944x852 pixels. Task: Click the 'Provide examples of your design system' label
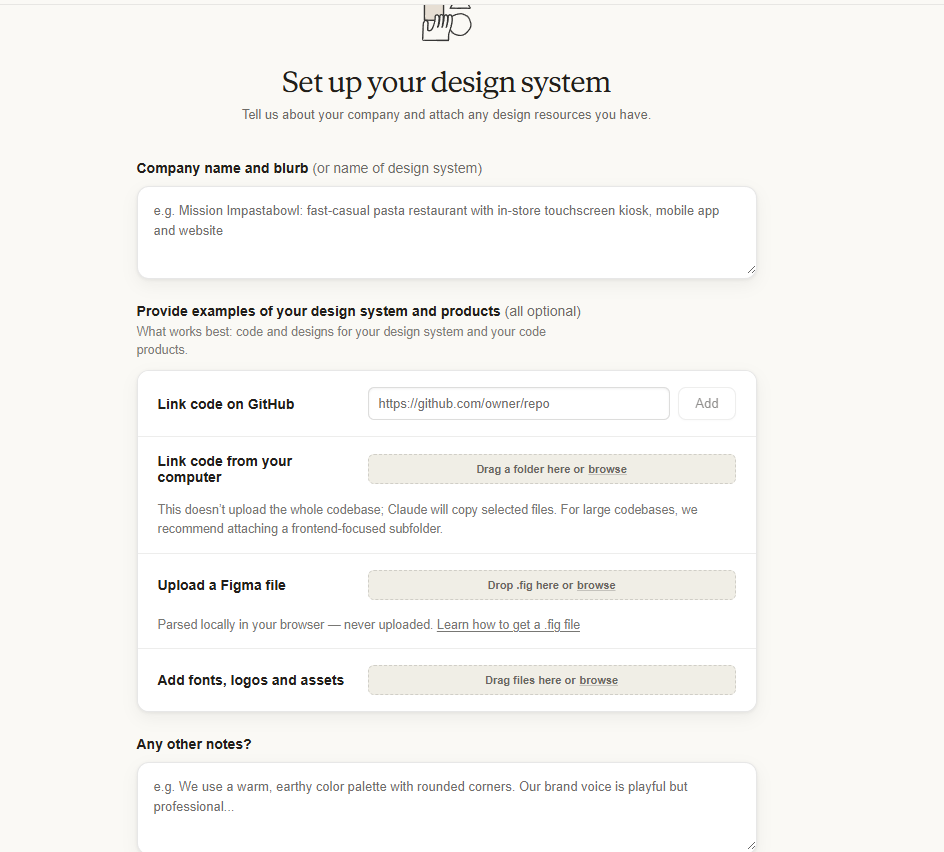pos(318,311)
